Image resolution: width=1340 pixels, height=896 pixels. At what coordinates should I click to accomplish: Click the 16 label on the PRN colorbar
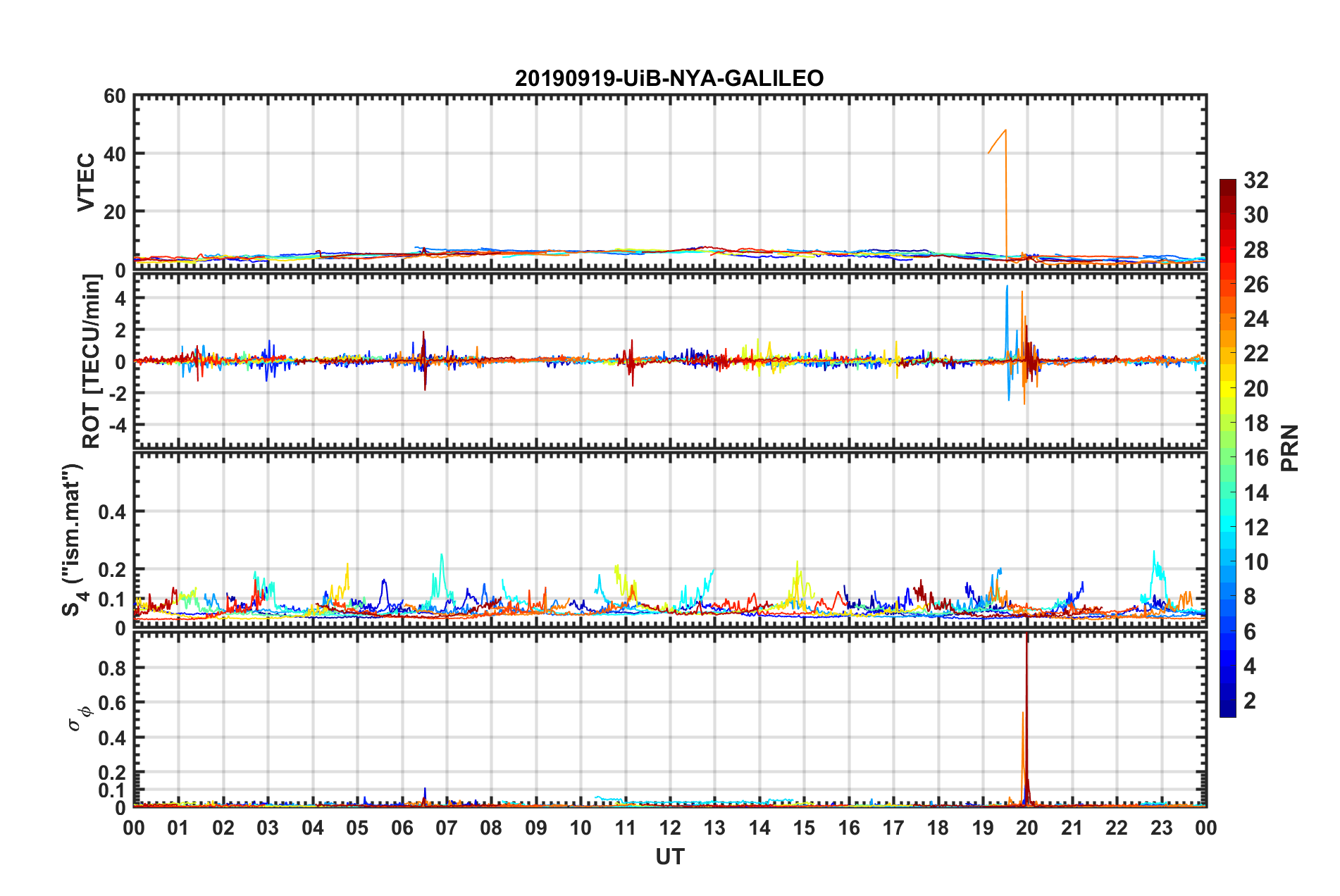click(x=1256, y=458)
